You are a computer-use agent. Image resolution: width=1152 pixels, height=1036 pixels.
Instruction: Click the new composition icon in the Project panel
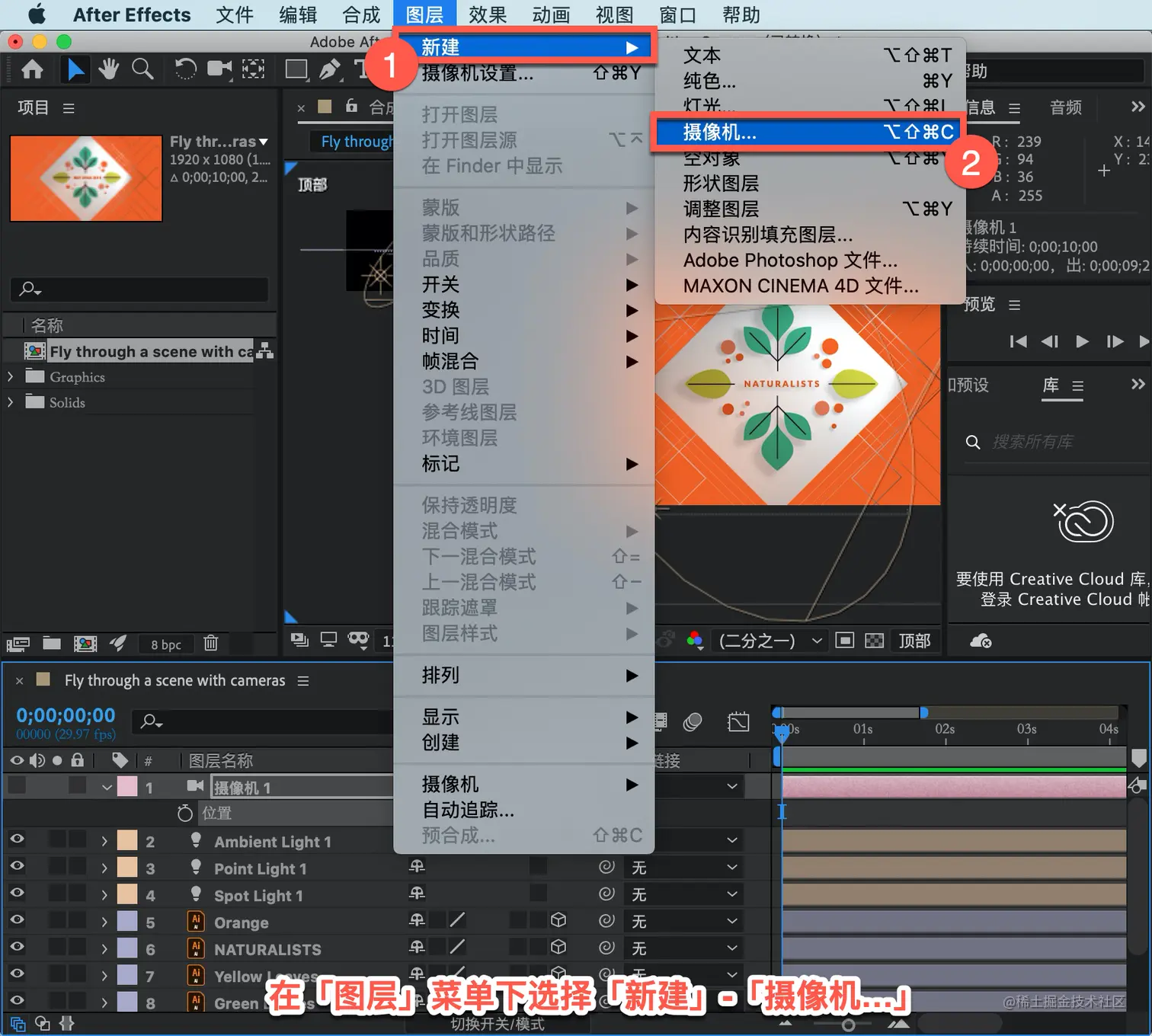click(x=85, y=644)
